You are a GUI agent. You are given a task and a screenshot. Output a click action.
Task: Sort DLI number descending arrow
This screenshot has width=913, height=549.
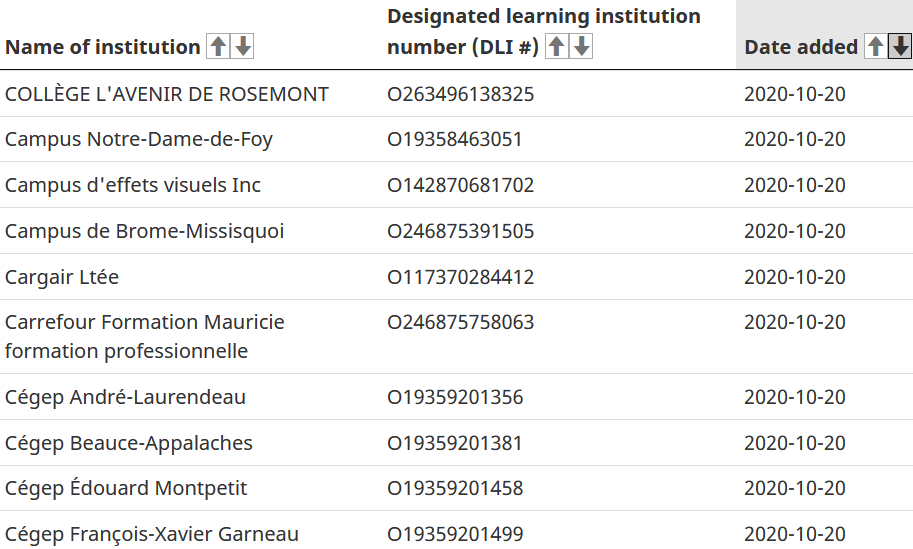coord(581,46)
